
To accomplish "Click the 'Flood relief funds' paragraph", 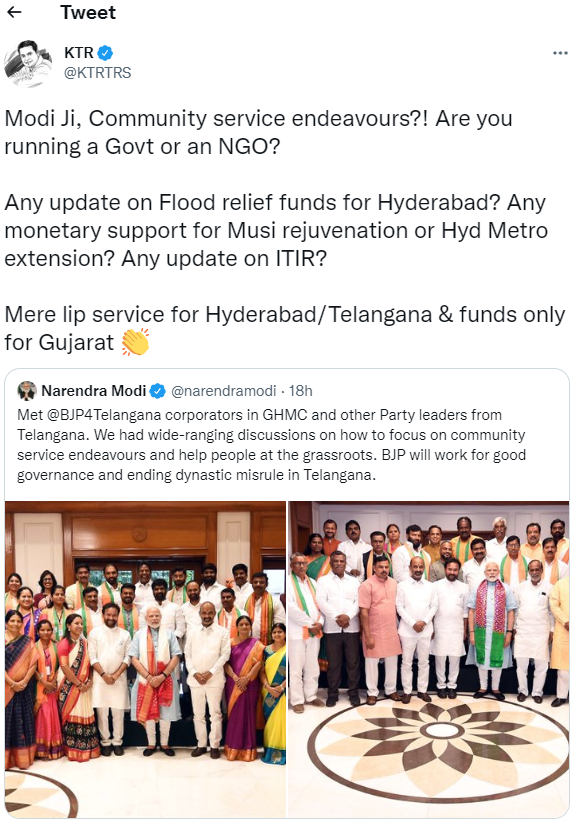I will 276,231.
